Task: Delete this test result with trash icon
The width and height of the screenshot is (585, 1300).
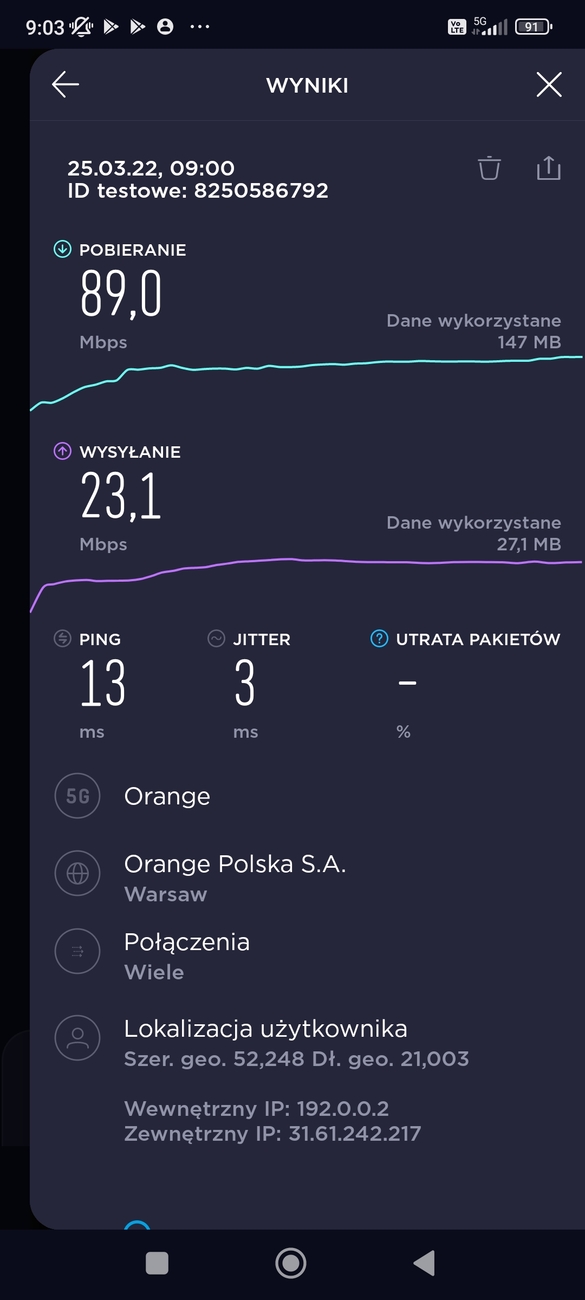Action: pyautogui.click(x=489, y=168)
